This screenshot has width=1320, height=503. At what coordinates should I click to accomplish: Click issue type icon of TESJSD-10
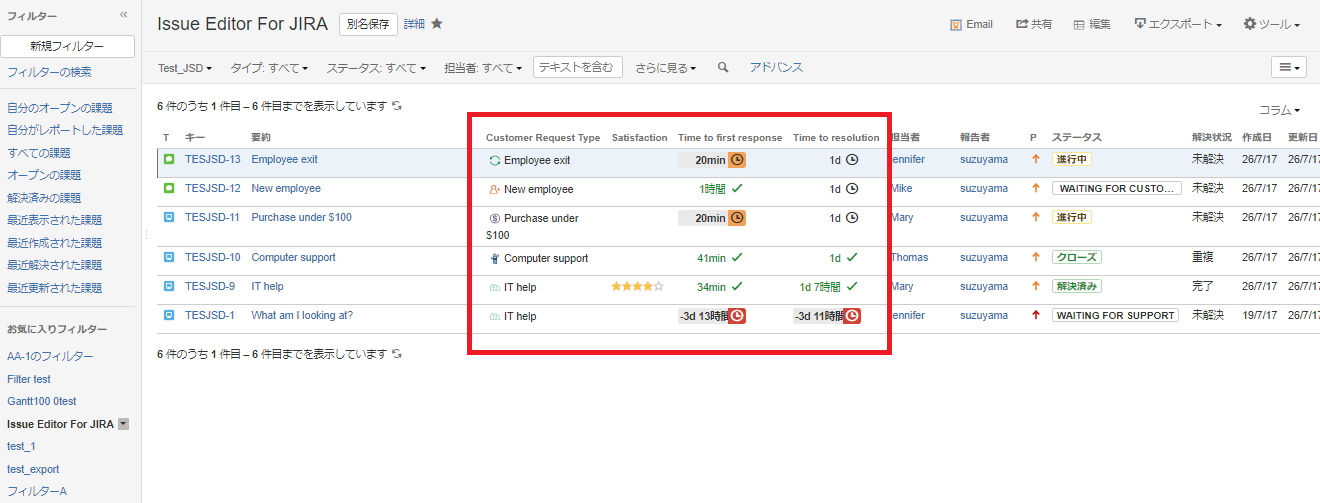pyautogui.click(x=169, y=257)
